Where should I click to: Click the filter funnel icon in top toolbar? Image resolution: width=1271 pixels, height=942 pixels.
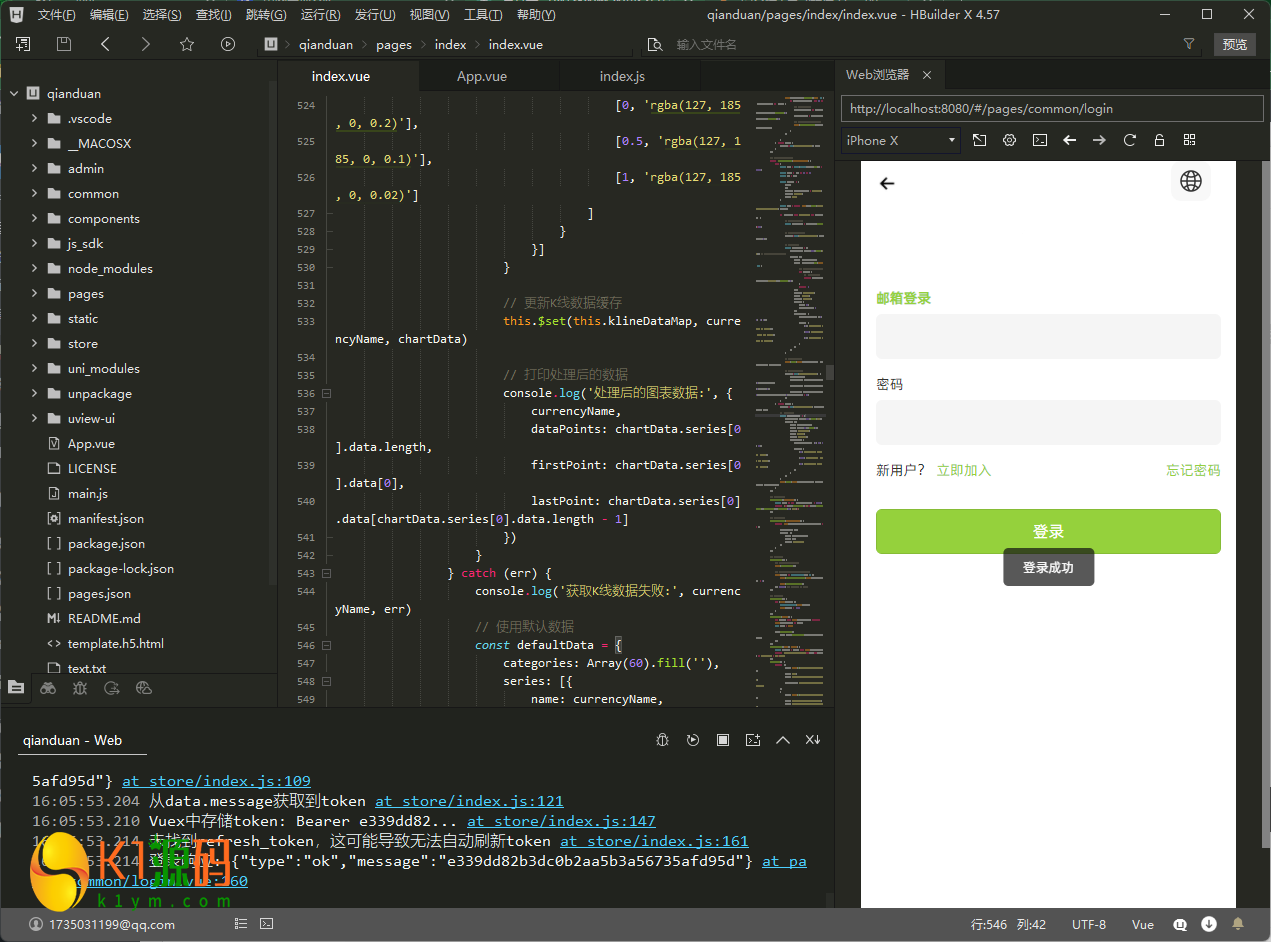coord(1188,44)
